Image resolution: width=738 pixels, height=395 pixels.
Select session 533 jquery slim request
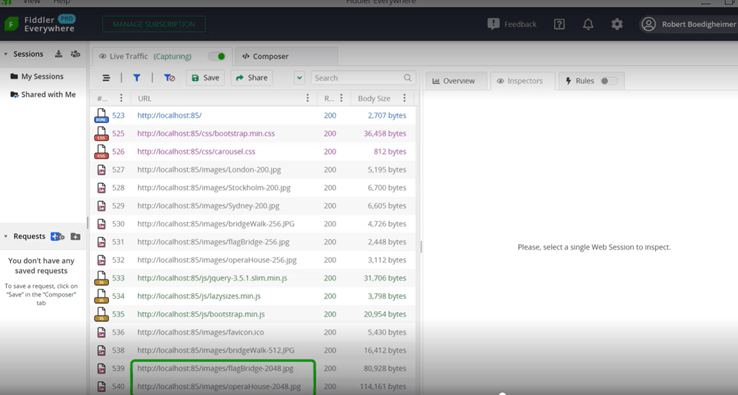pyautogui.click(x=252, y=278)
